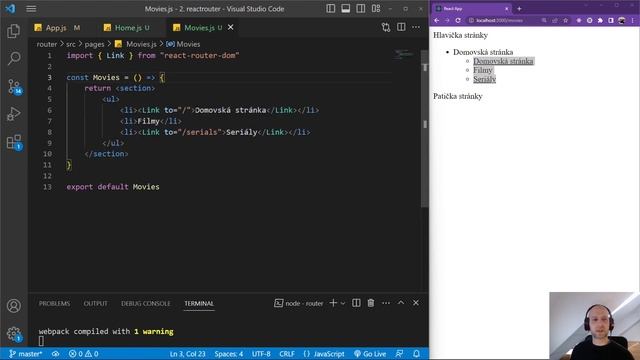Click the router breadcrumb segment
The height and width of the screenshot is (360, 640).
(47, 44)
